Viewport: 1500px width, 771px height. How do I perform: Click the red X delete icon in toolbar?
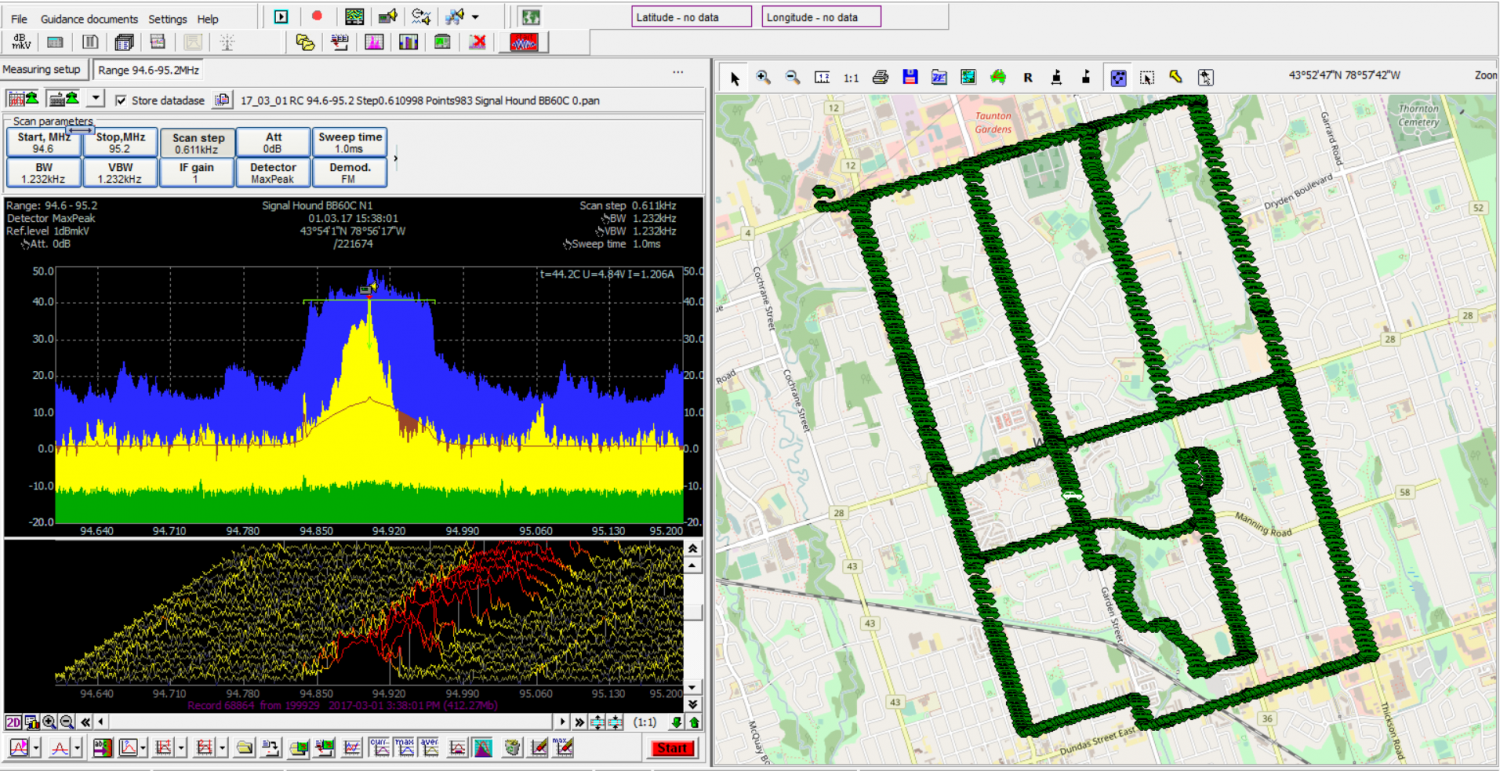click(478, 42)
